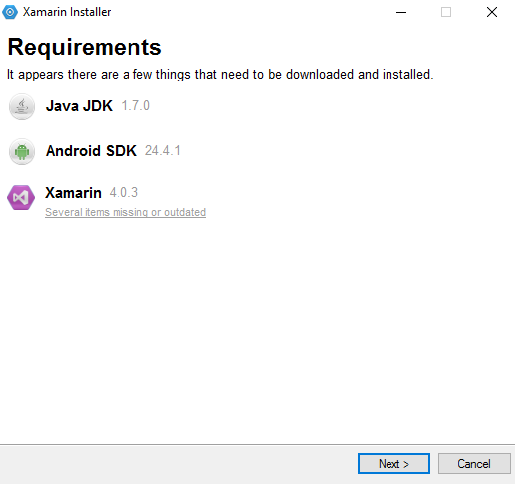Click the green Android robot icon
The height and width of the screenshot is (485, 515).
22,151
